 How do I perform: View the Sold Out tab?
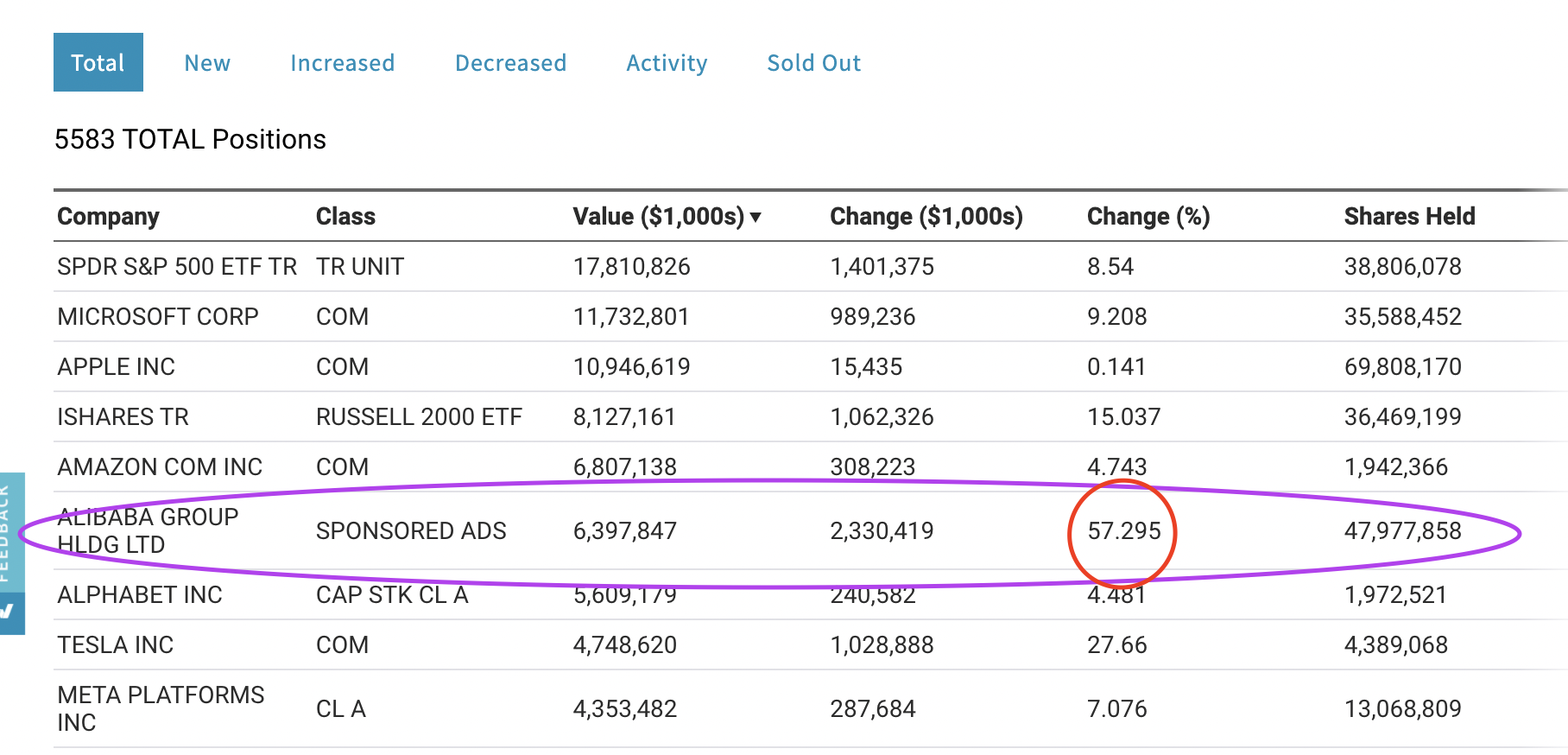[x=813, y=63]
